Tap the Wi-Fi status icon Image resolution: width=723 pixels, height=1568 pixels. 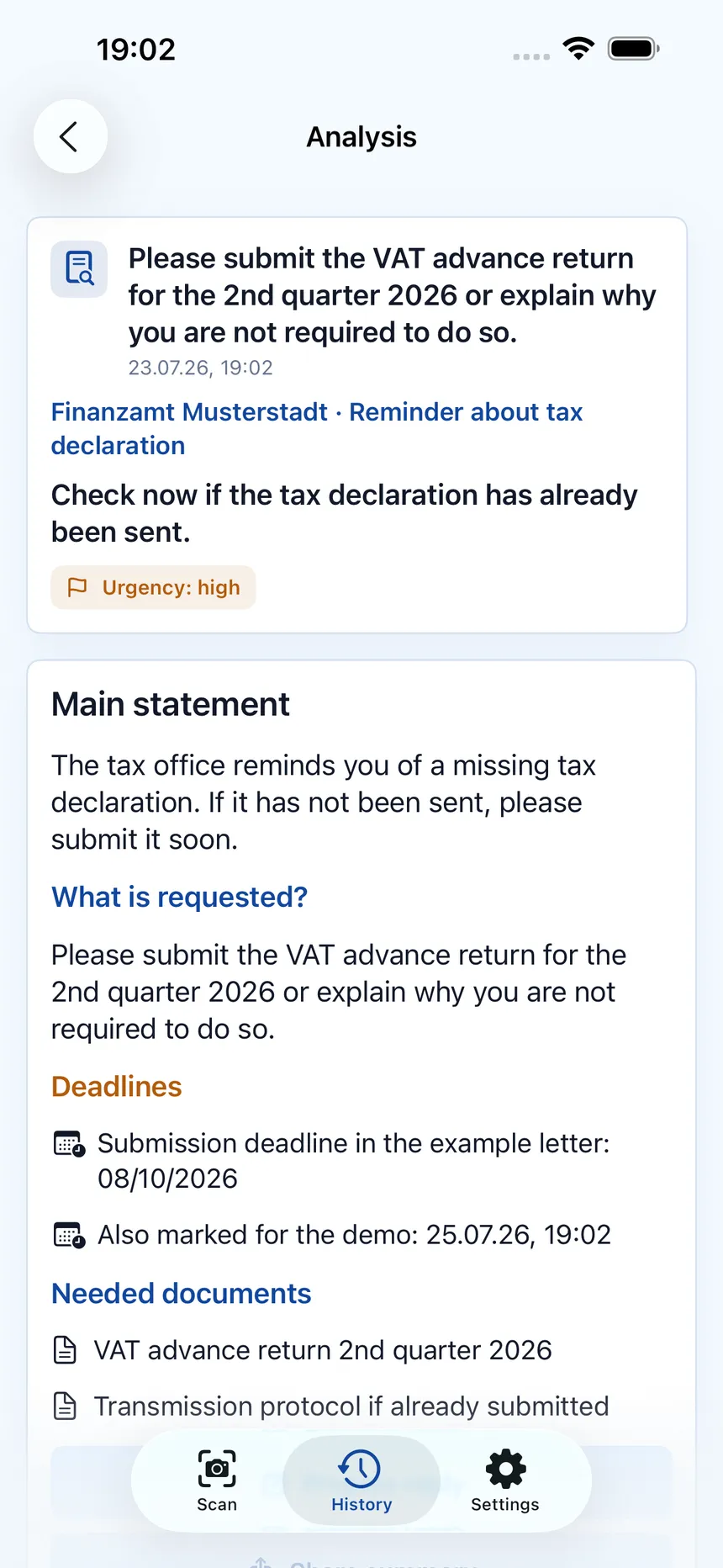point(578,49)
